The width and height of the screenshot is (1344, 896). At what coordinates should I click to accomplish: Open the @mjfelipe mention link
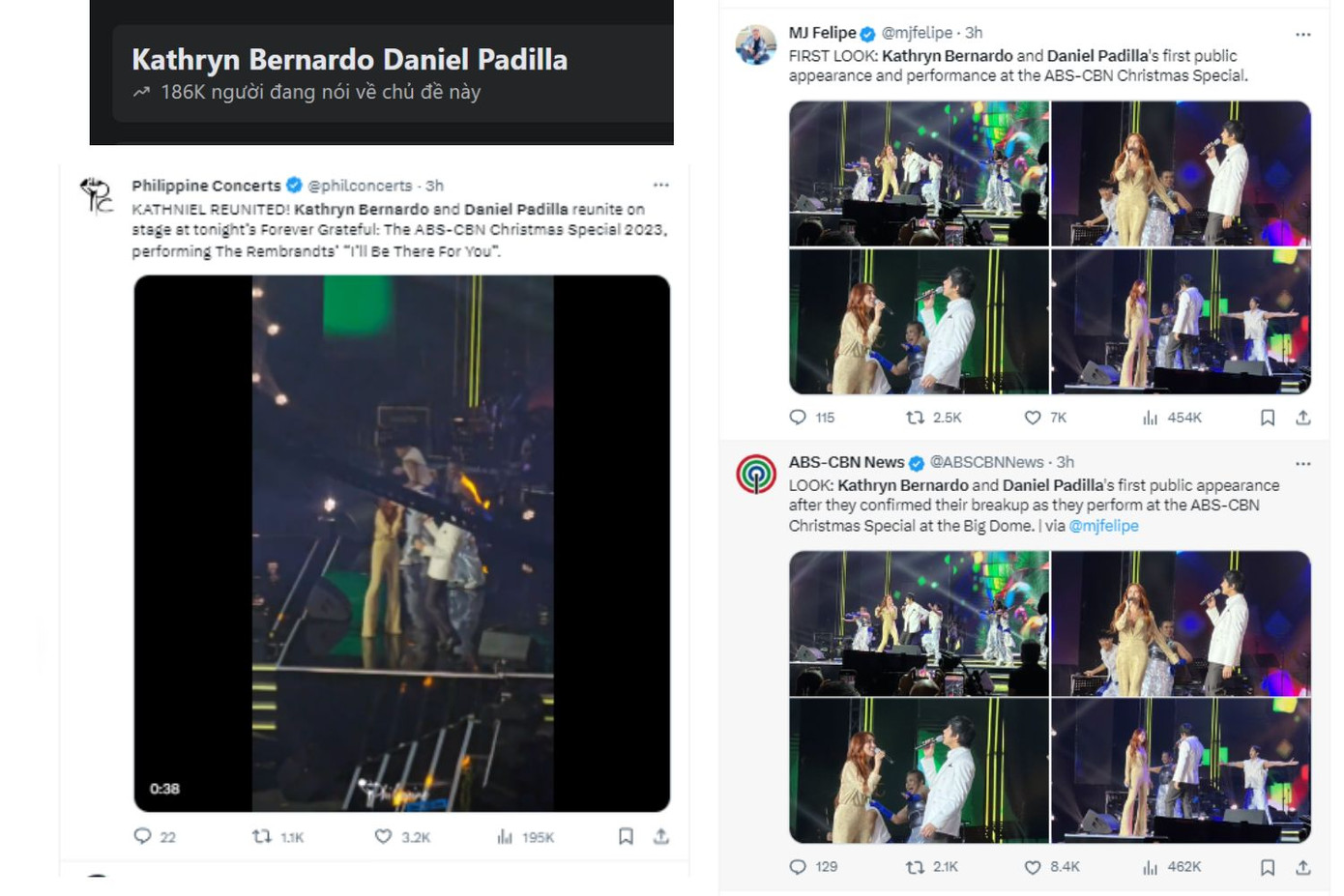coord(1103,526)
